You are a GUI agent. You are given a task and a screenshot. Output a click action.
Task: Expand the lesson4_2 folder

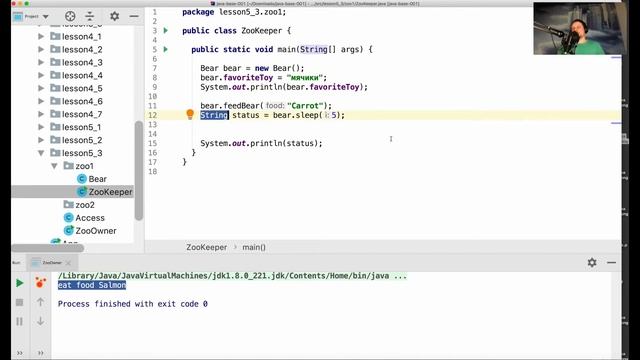[41, 49]
